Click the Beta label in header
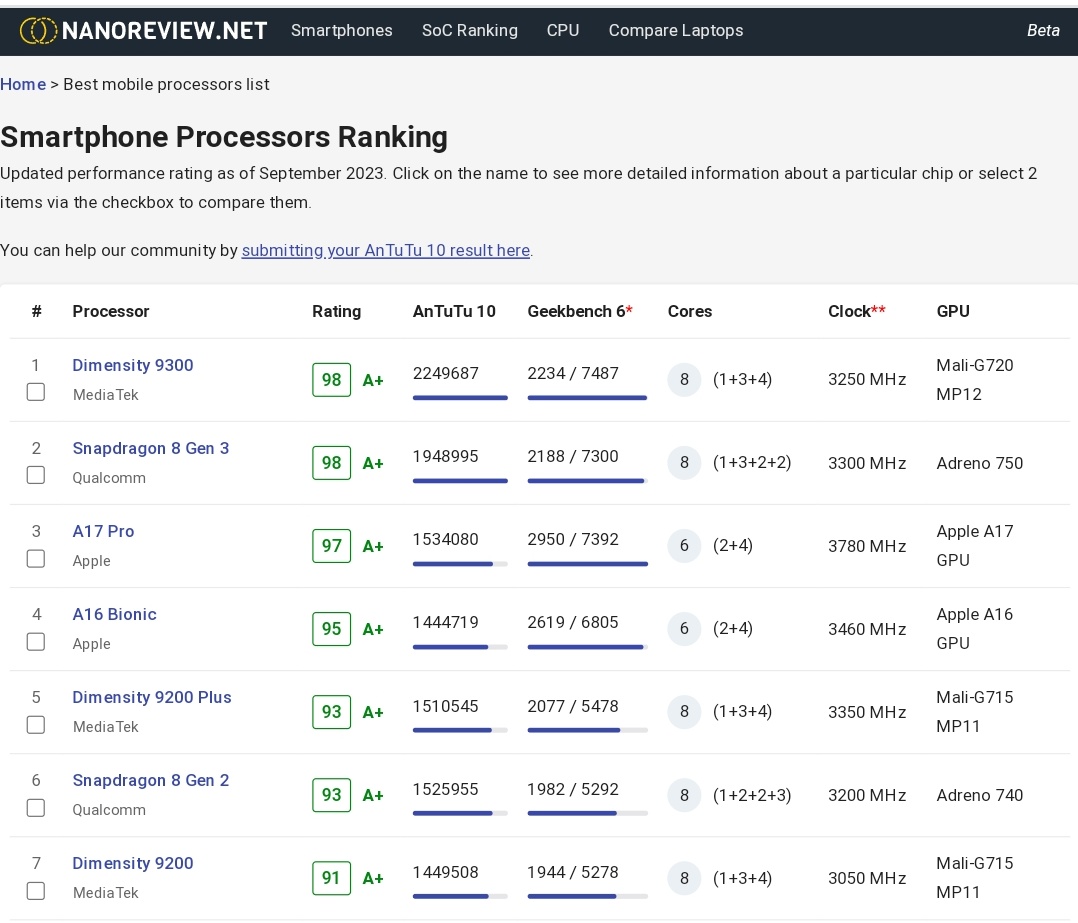1078x923 pixels. [x=1043, y=30]
